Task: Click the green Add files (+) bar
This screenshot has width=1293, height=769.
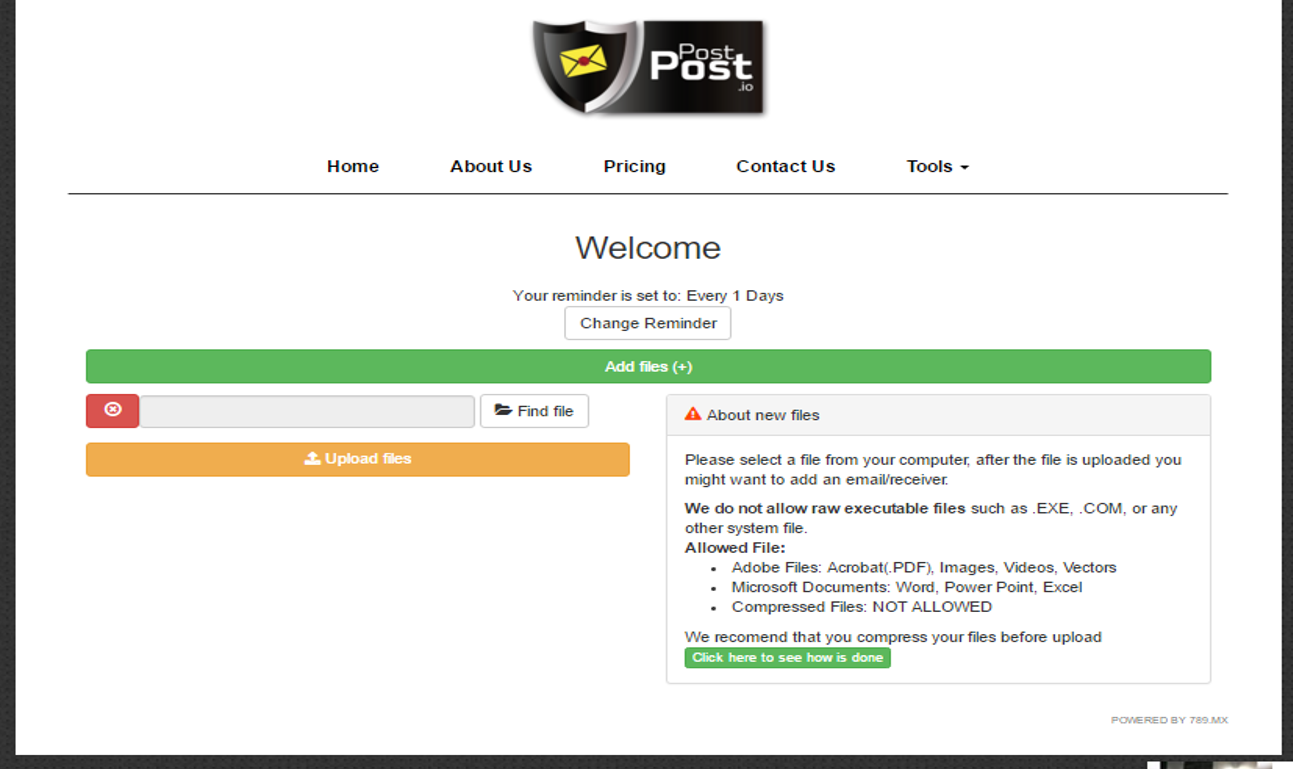Action: click(648, 366)
